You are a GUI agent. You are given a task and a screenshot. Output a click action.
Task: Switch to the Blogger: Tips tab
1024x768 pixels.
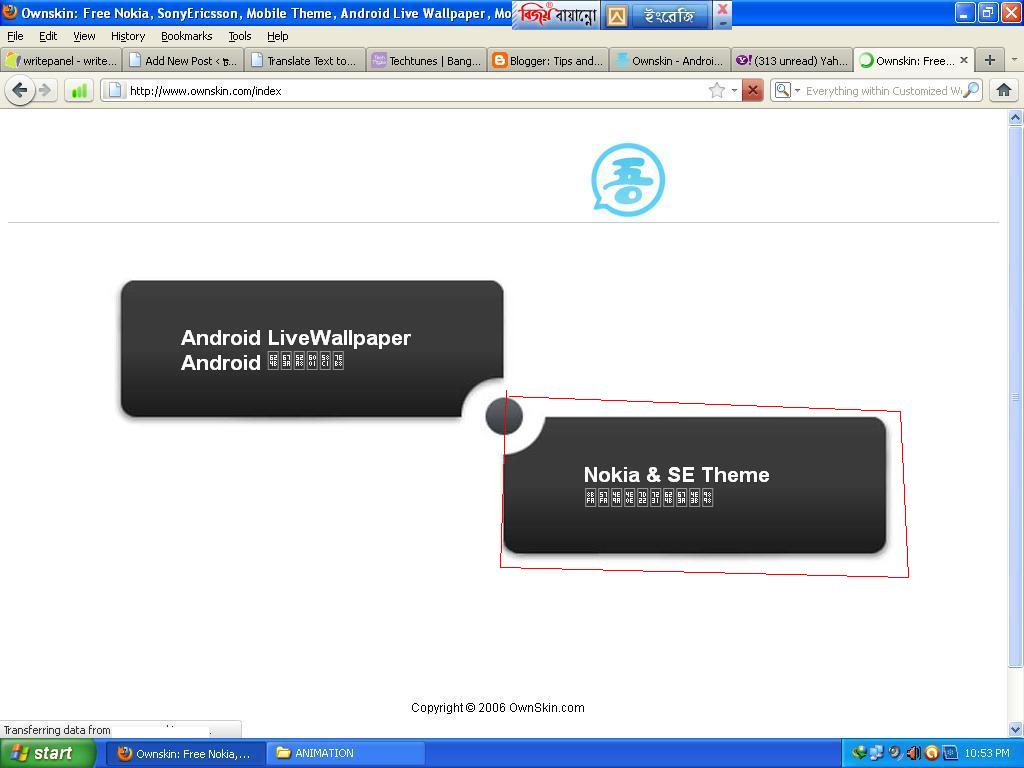tap(547, 61)
